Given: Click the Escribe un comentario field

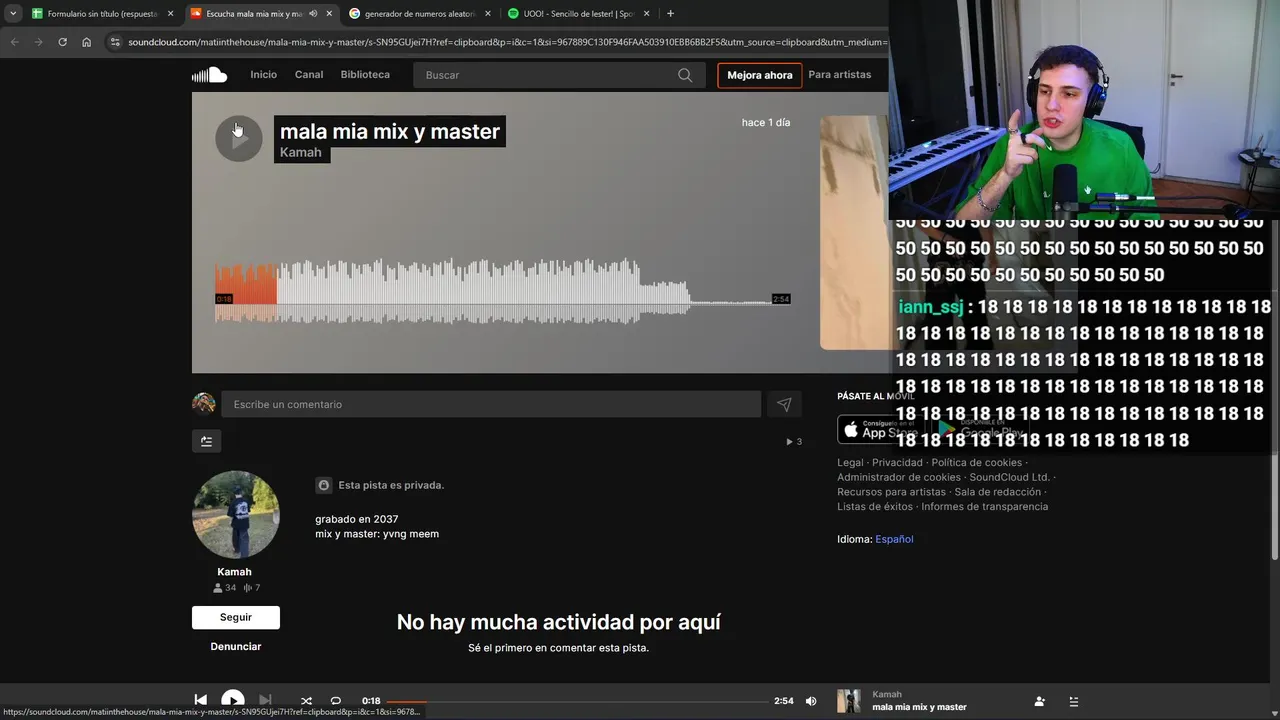Looking at the screenshot, I should (x=491, y=404).
